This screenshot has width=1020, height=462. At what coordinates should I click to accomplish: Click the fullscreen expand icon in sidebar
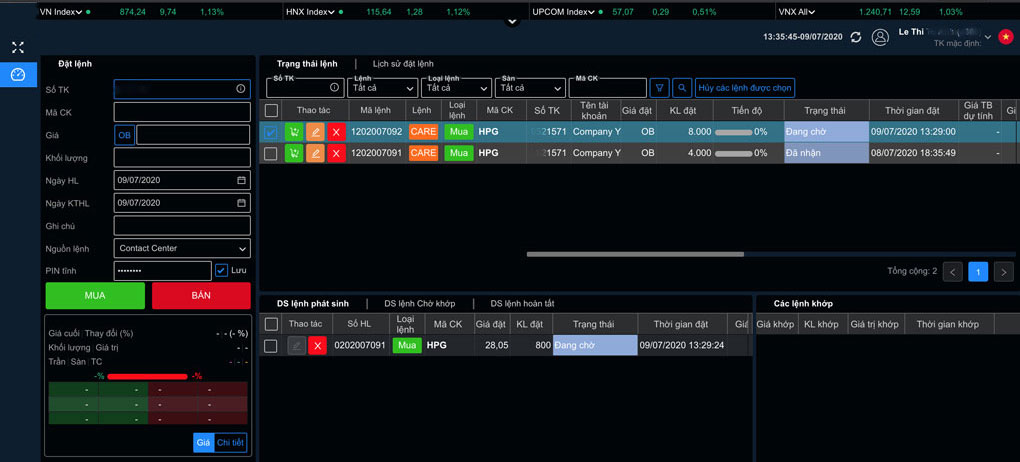click(18, 47)
